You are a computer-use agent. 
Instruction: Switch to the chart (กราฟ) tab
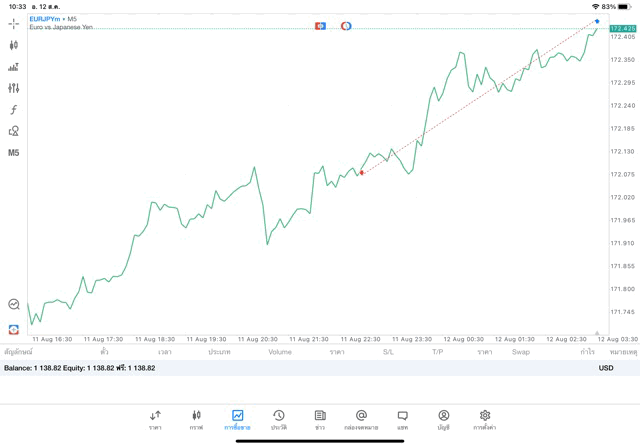[196, 419]
